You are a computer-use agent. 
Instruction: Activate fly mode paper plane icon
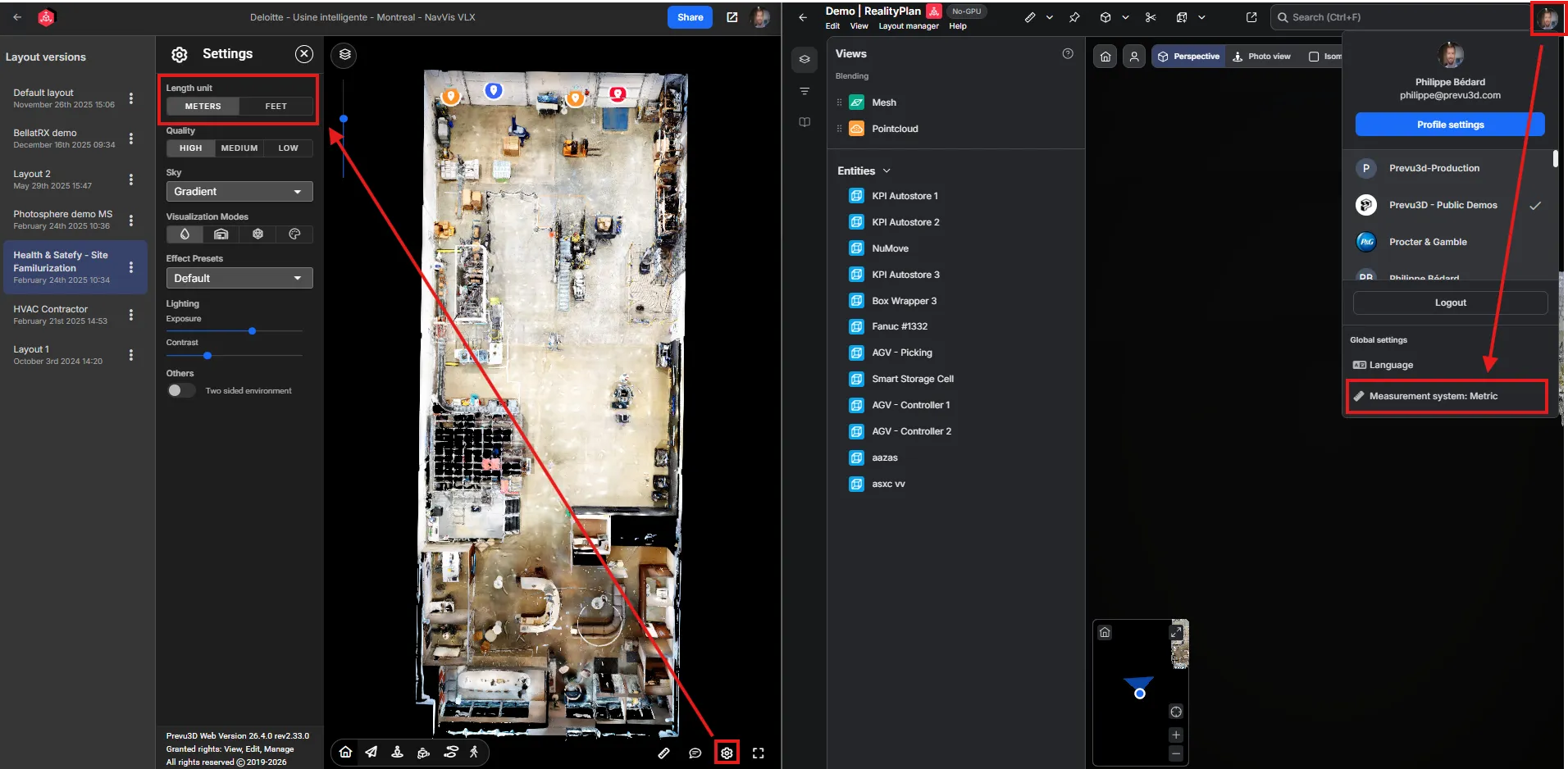[x=371, y=752]
